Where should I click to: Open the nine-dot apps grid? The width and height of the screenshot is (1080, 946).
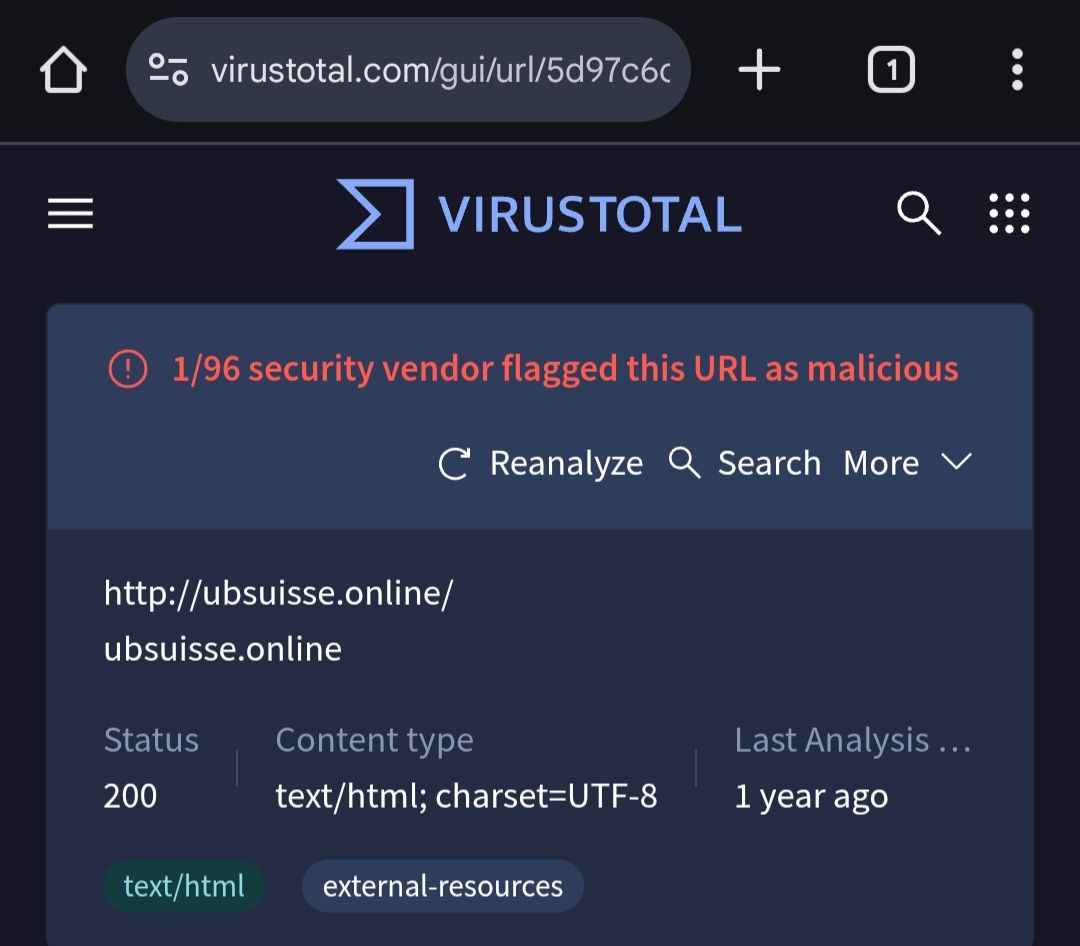1008,214
